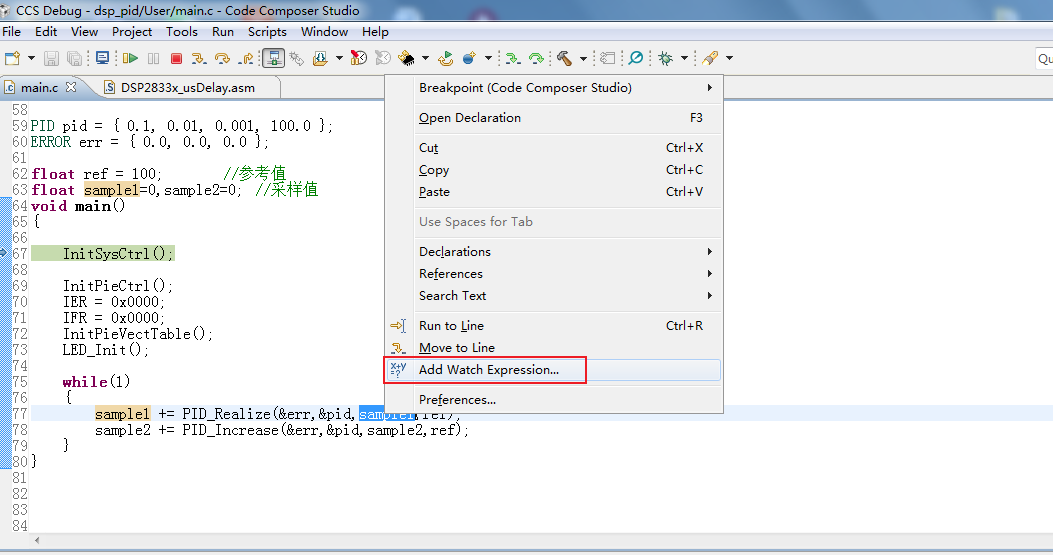1053x555 pixels.
Task: Expand the References submenu
Action: [567, 273]
